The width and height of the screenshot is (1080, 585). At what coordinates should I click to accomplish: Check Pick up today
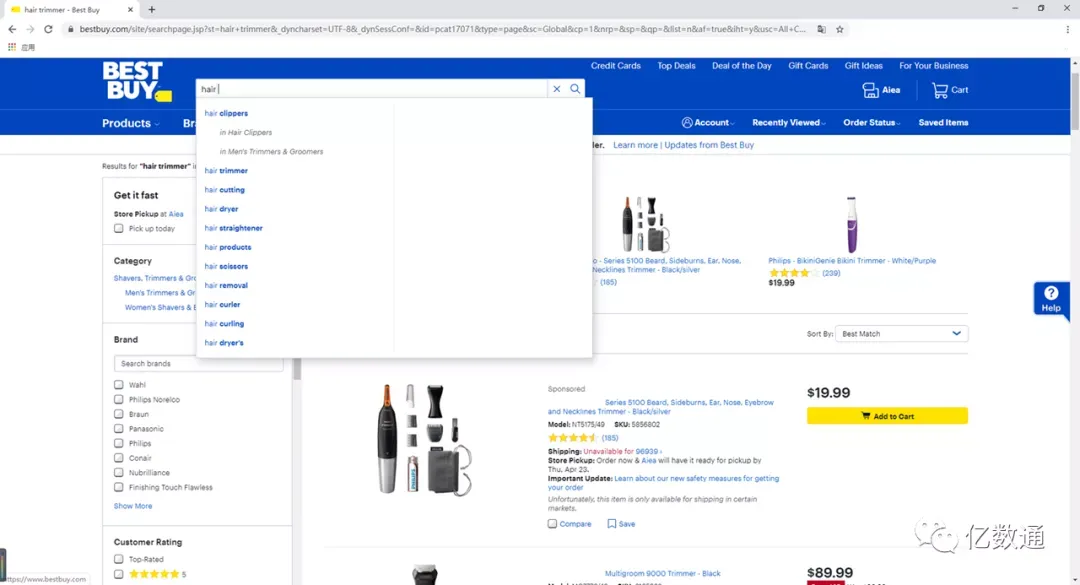[x=118, y=228]
